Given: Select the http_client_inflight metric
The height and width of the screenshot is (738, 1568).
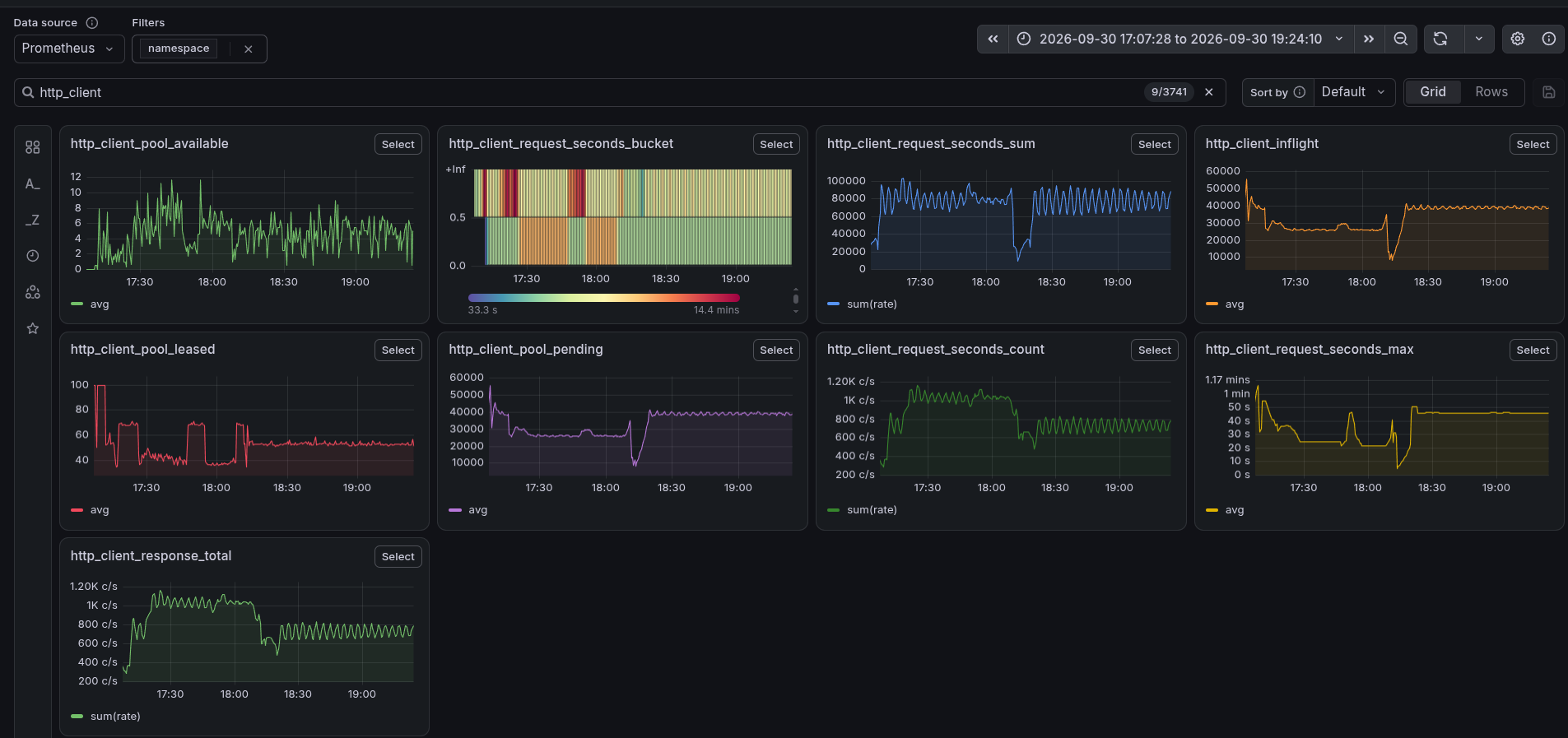Looking at the screenshot, I should (x=1533, y=144).
